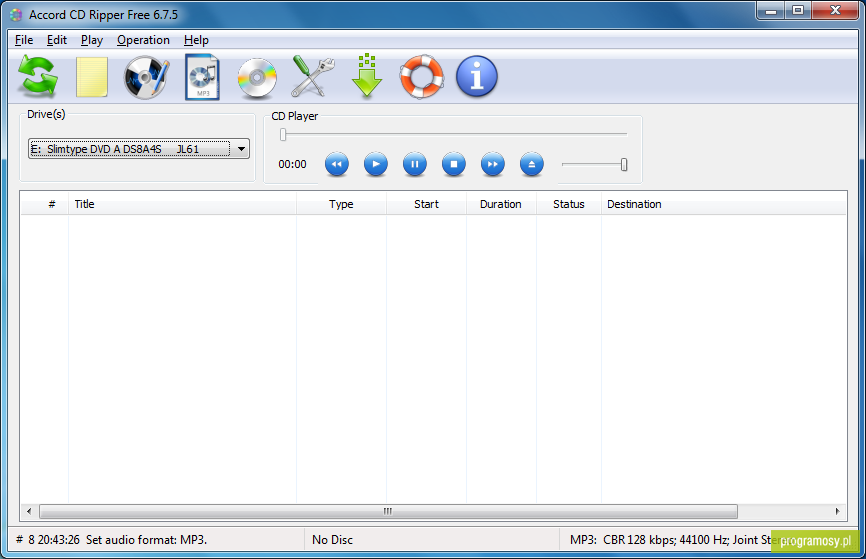This screenshot has width=866, height=559.
Task: Click the 'No Disc' status bar text
Action: [332, 540]
